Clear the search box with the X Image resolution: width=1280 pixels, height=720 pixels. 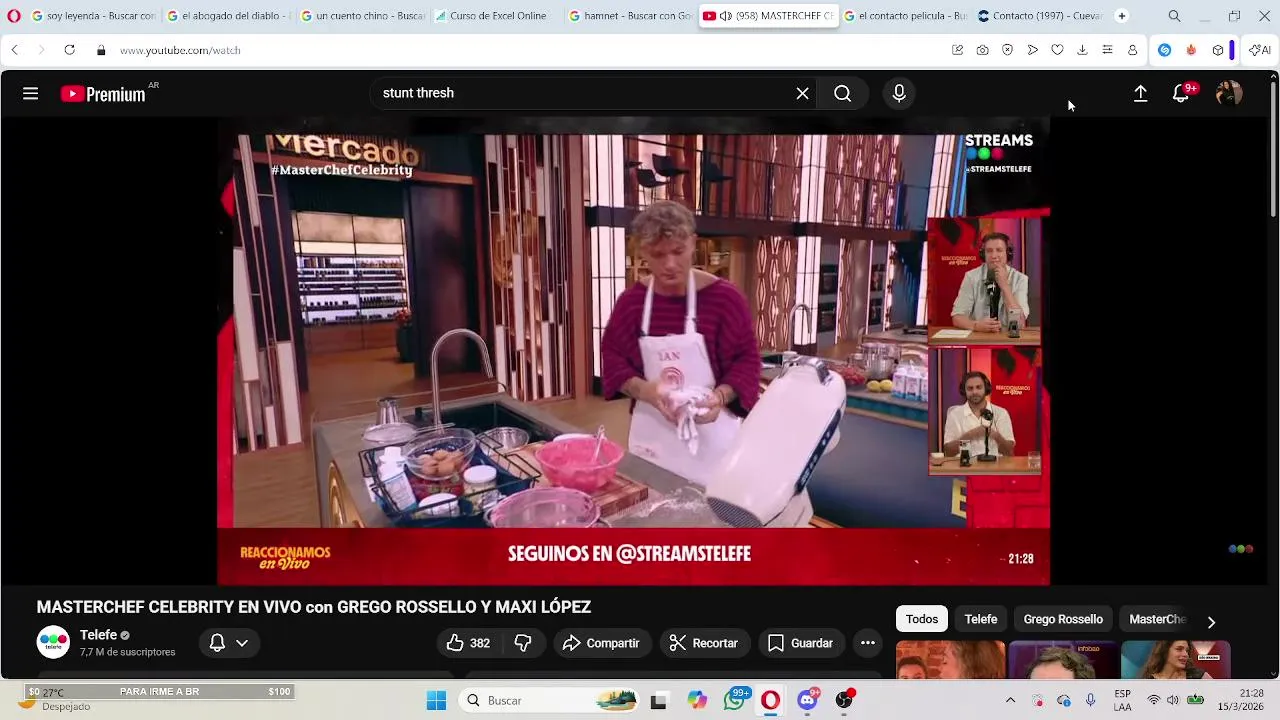point(802,93)
